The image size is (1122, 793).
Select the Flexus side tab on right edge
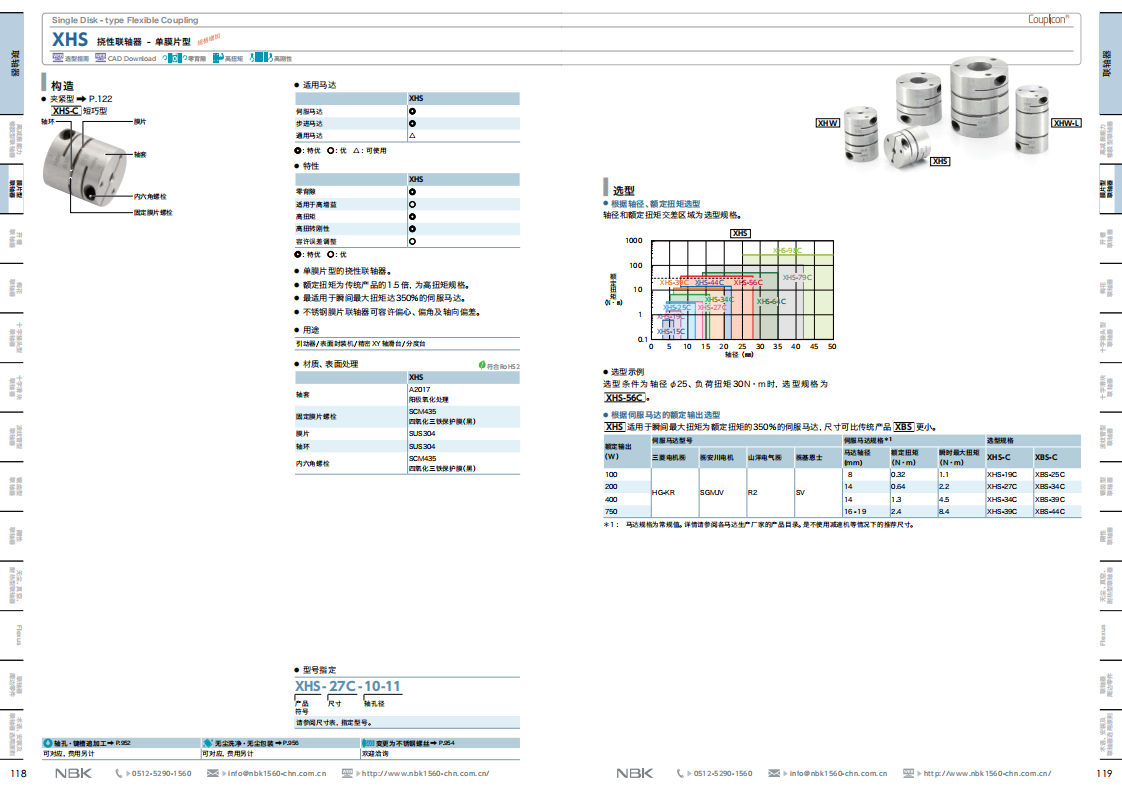coord(1110,635)
